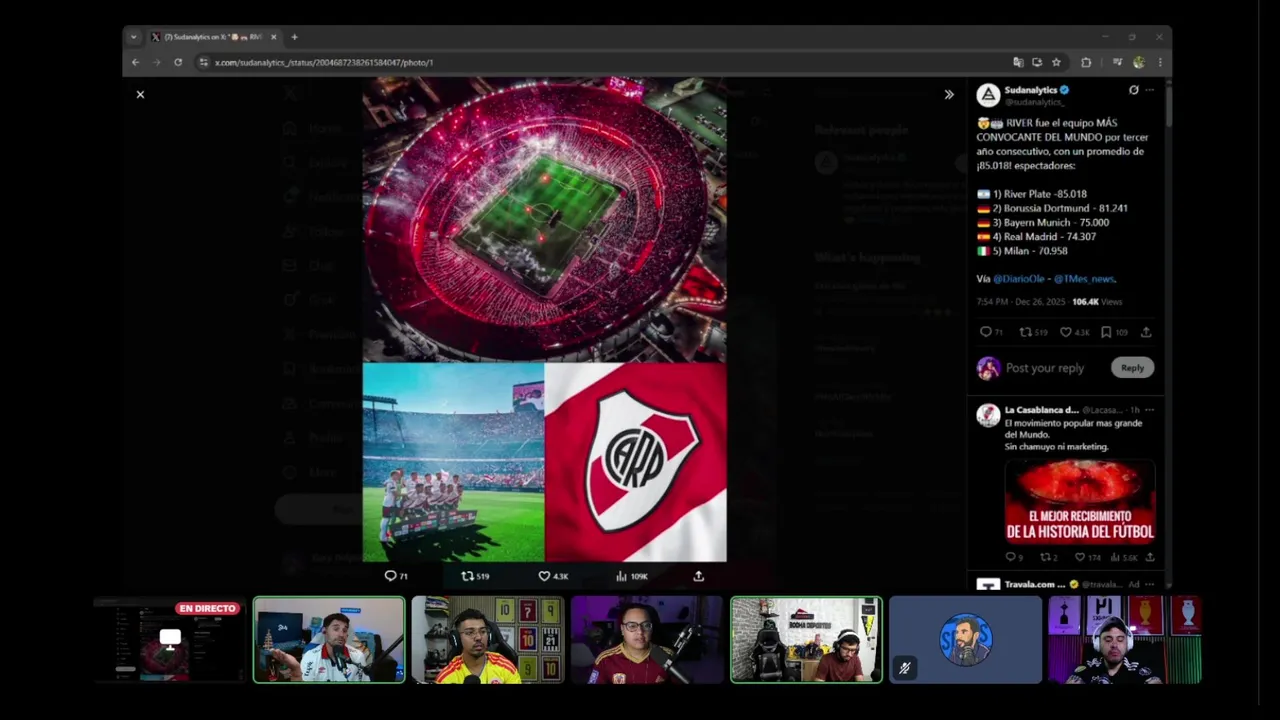Viewport: 1280px width, 720px height.
Task: Open the @TMes_news mention link
Action: [x=1084, y=279]
